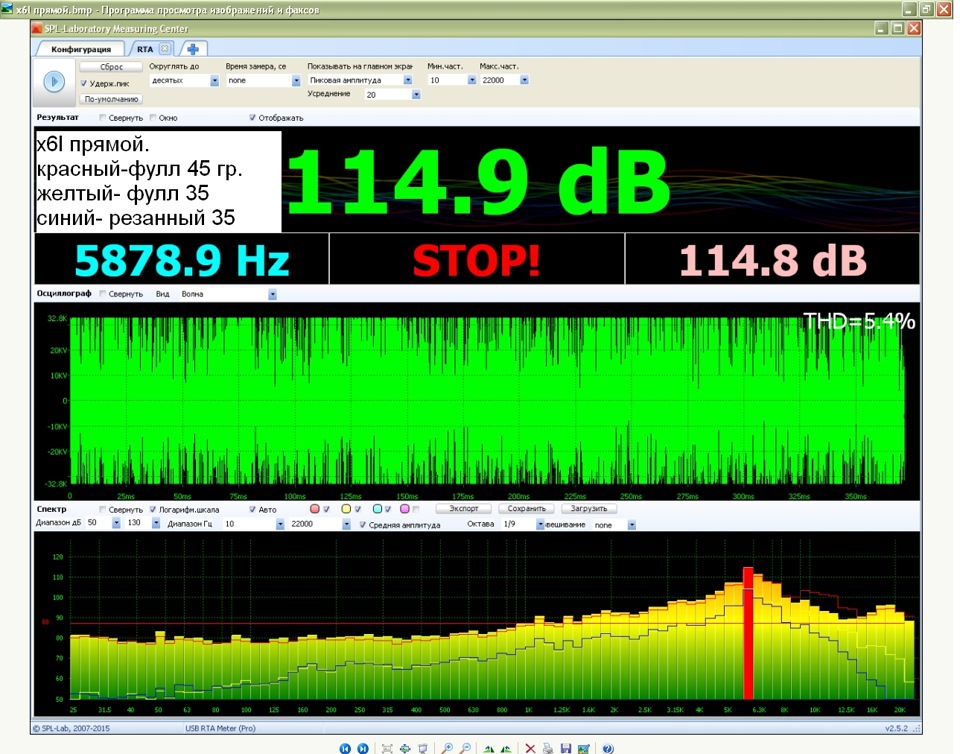Click the 114.8 dB pink readout
This screenshot has height=754, width=960.
773,259
